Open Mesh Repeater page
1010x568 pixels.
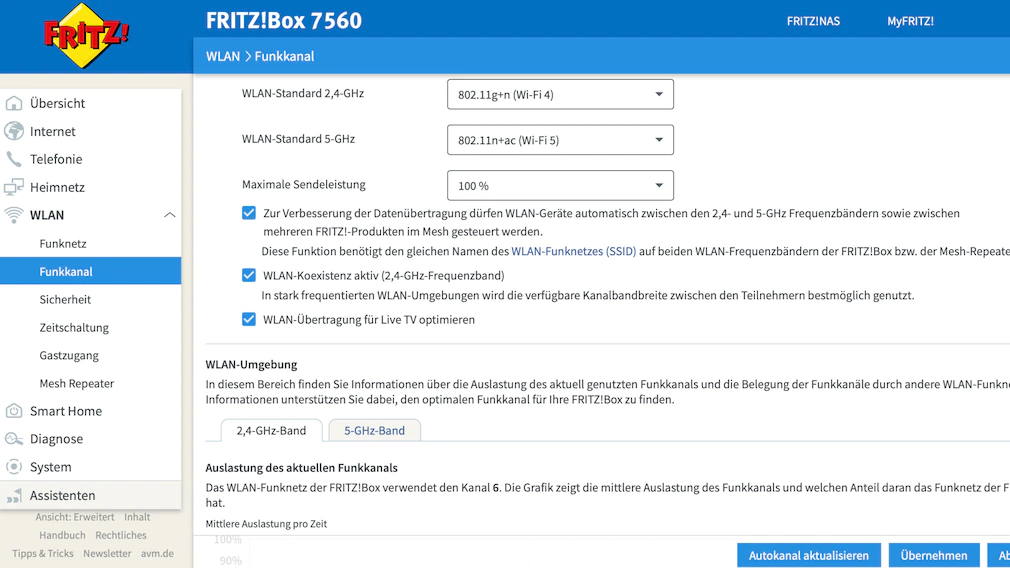pyautogui.click(x=77, y=383)
